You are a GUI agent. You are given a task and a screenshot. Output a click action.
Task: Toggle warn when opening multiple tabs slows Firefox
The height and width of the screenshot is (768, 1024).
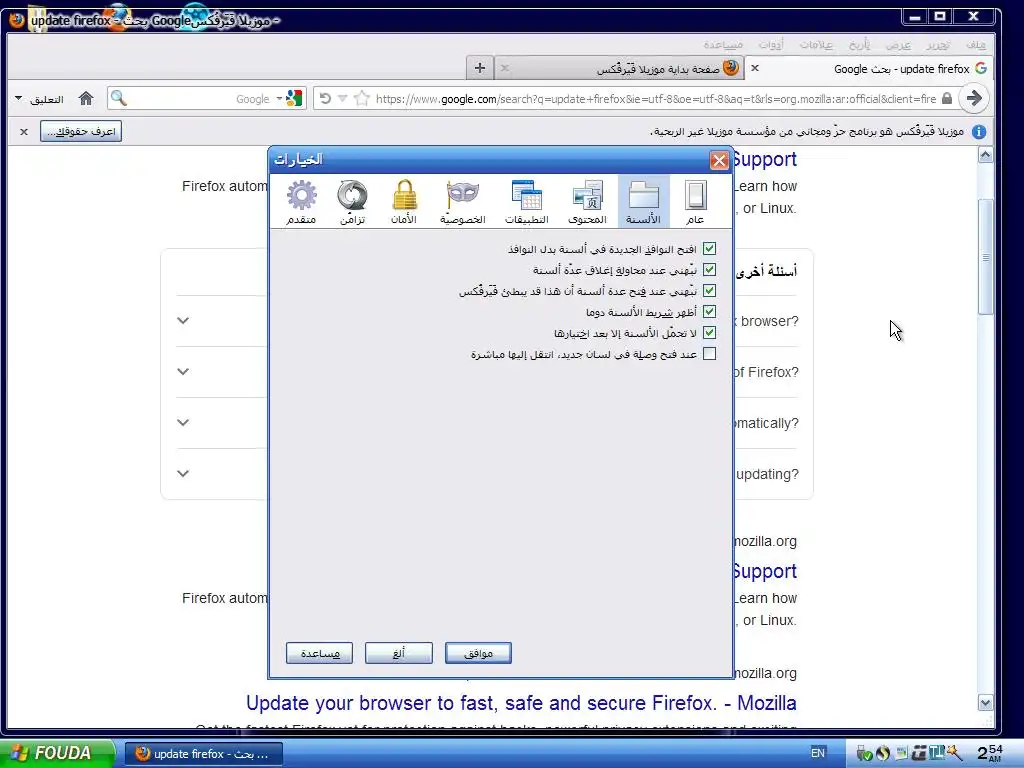pyautogui.click(x=710, y=291)
